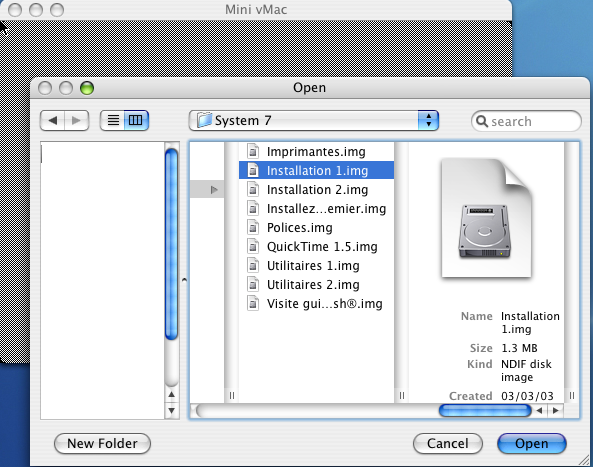Select Imprimantes.img file icon
Viewport: 593px width, 467px height.
point(253,152)
